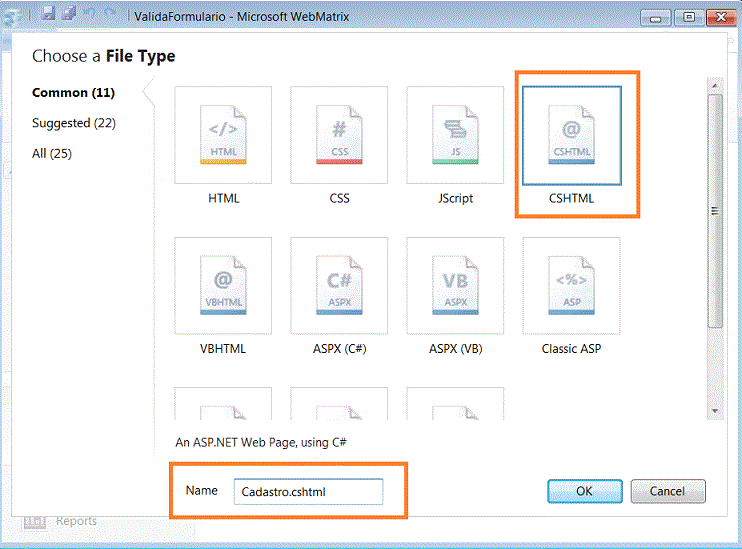Select the HTML file type icon

click(223, 135)
